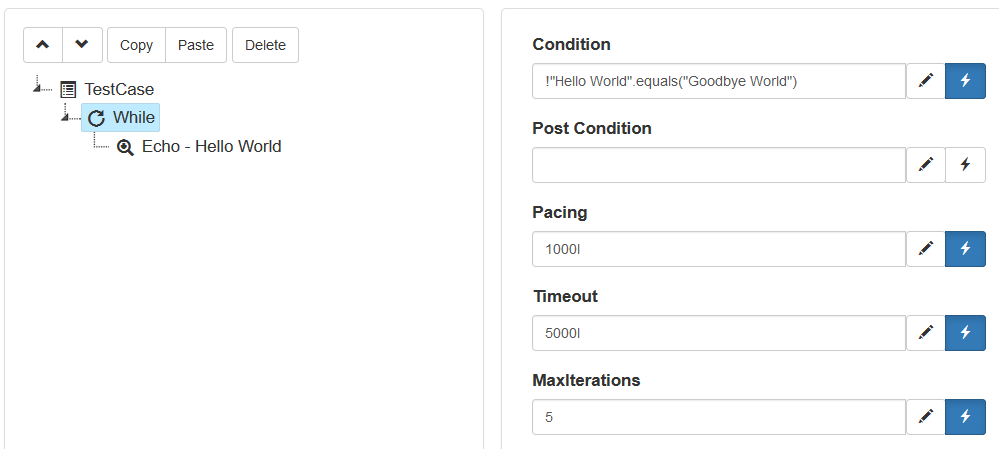Select the Echo - Hello World item
The image size is (999, 449).
click(x=212, y=146)
